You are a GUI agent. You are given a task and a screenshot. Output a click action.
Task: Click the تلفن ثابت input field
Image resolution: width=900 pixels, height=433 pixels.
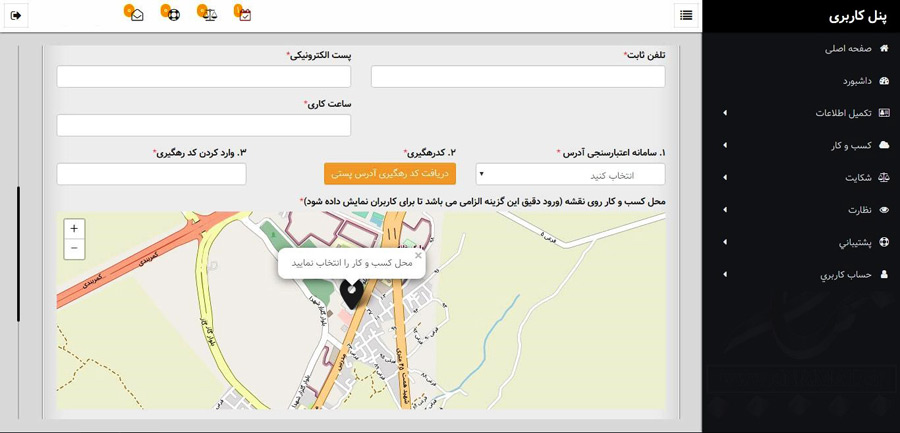coord(518,77)
